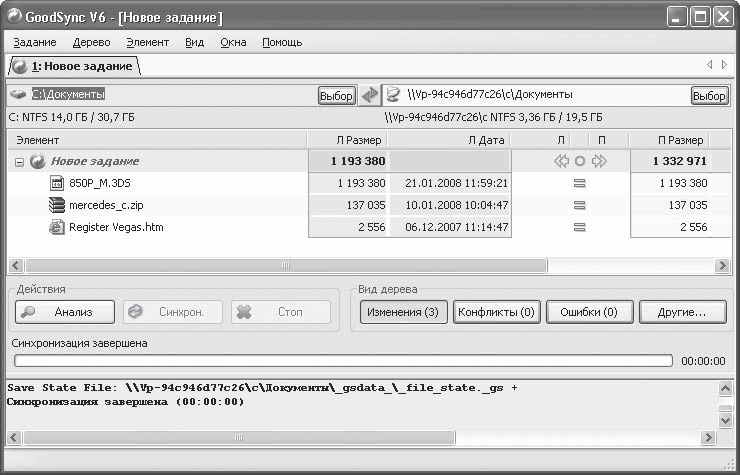
Task: Click the file list horizontal scrollbar thumb
Action: 286,265
